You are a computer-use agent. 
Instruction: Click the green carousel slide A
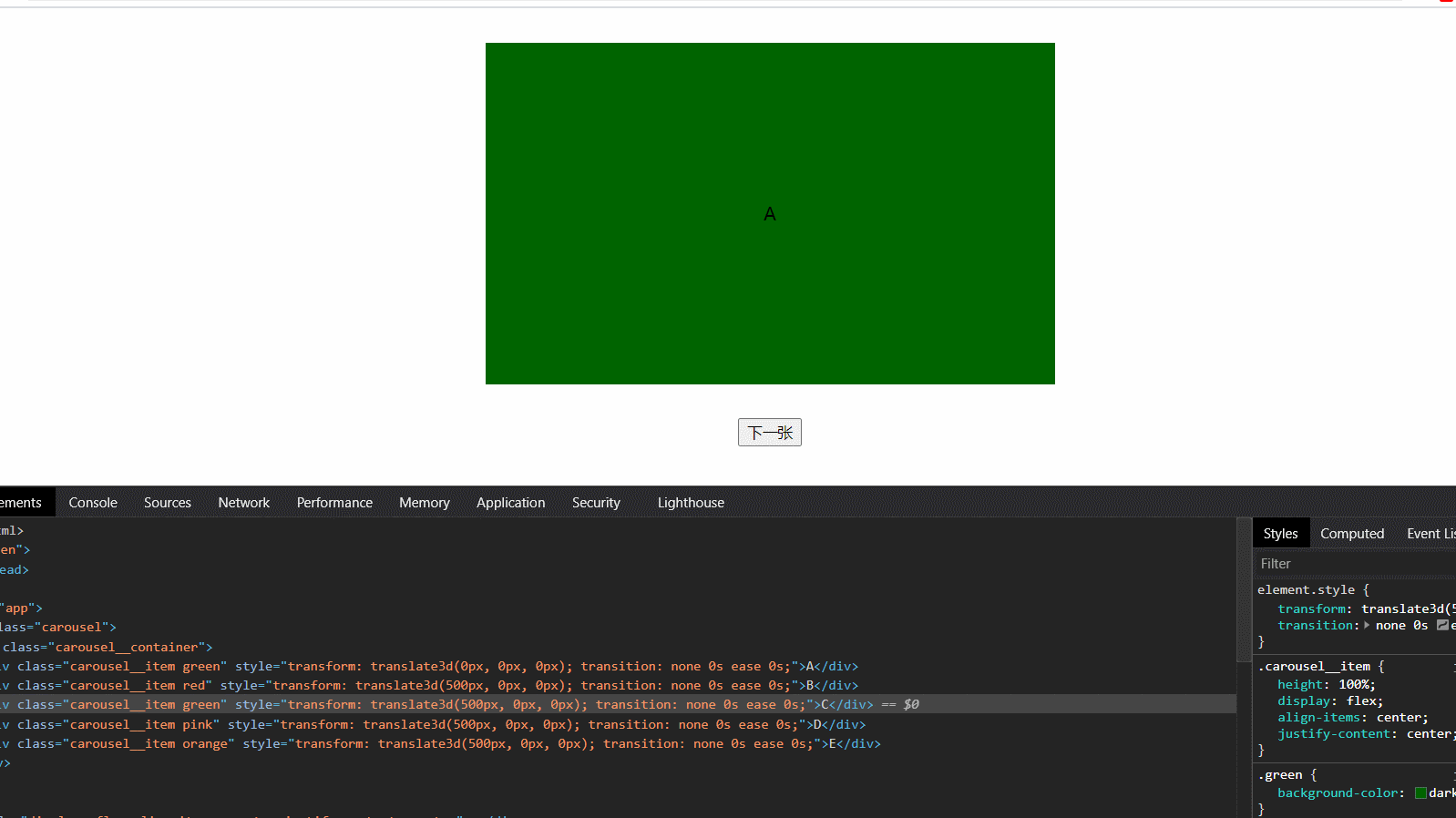(x=770, y=213)
